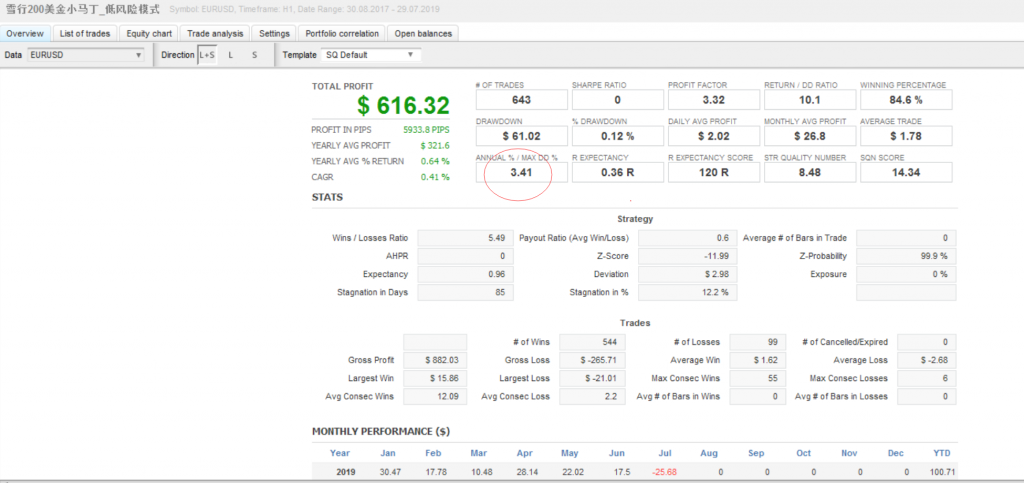Image resolution: width=1024 pixels, height=483 pixels.
Task: Go to the Equity chart tab
Action: (x=150, y=33)
